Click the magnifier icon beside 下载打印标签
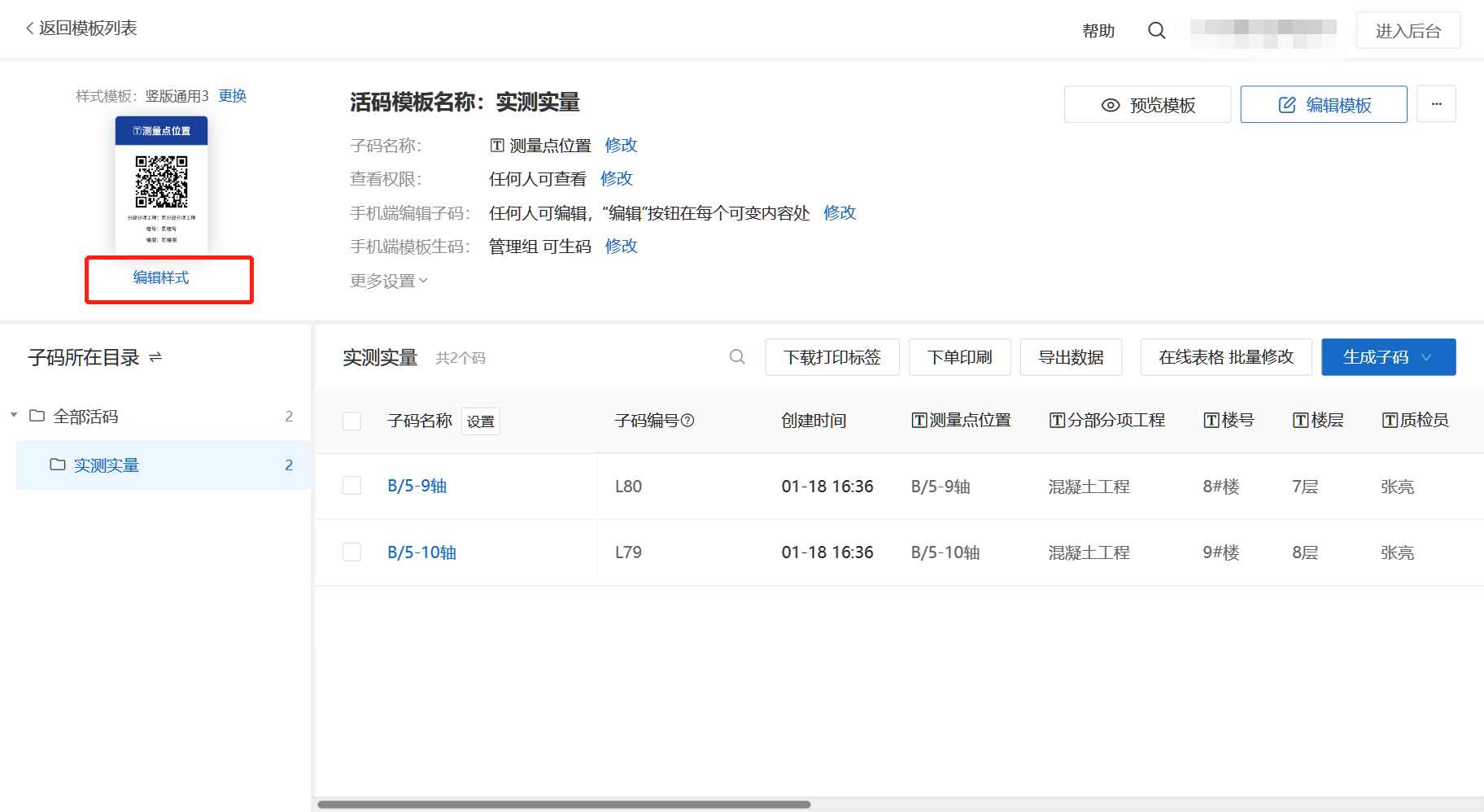This screenshot has width=1484, height=812. [737, 356]
